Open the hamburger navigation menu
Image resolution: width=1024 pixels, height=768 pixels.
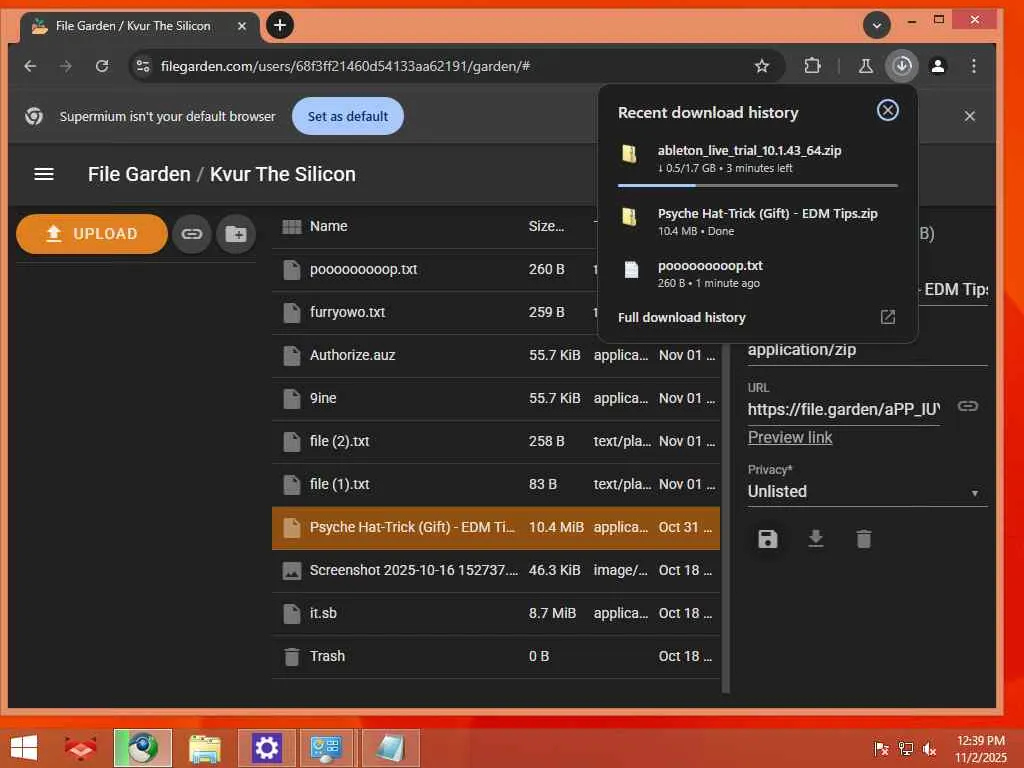tap(44, 174)
